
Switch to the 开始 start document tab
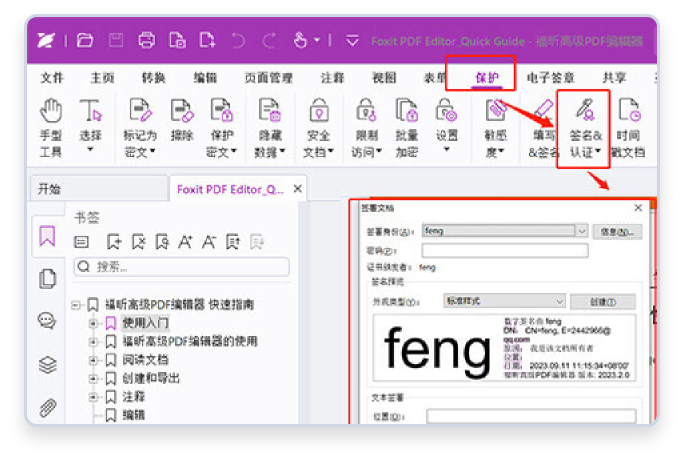point(99,189)
